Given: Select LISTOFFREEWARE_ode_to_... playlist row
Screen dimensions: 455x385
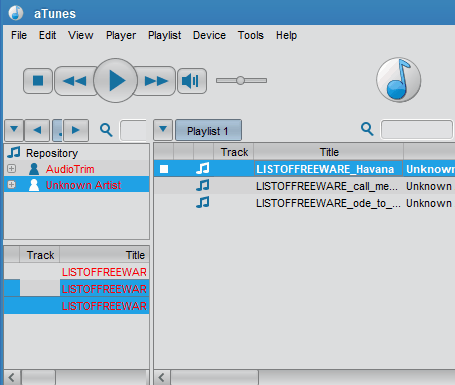Looking at the screenshot, I should (x=304, y=203).
